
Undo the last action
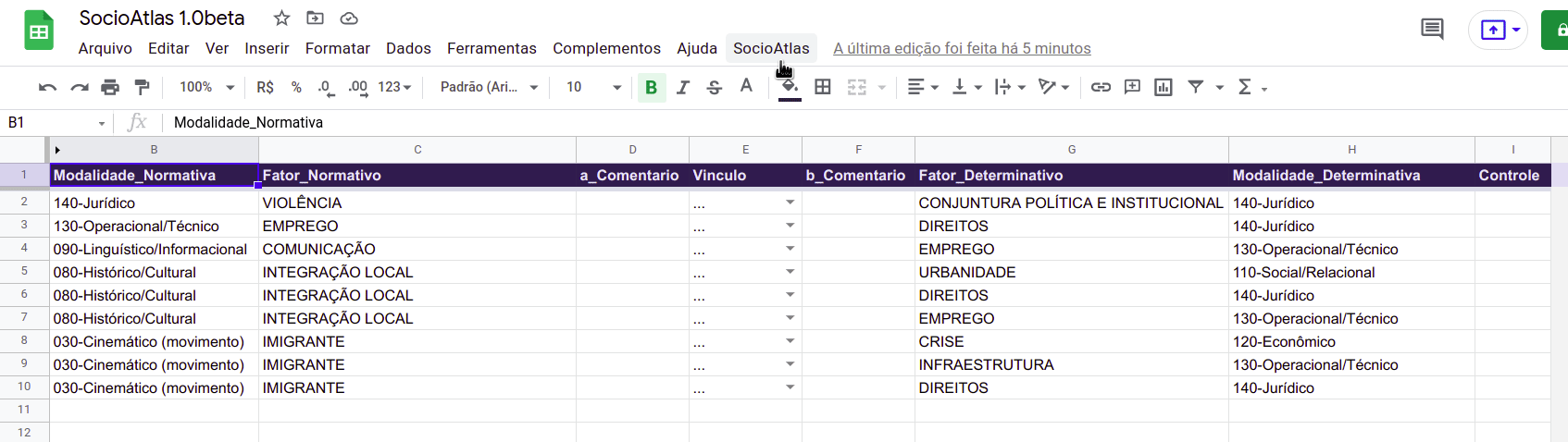(47, 87)
